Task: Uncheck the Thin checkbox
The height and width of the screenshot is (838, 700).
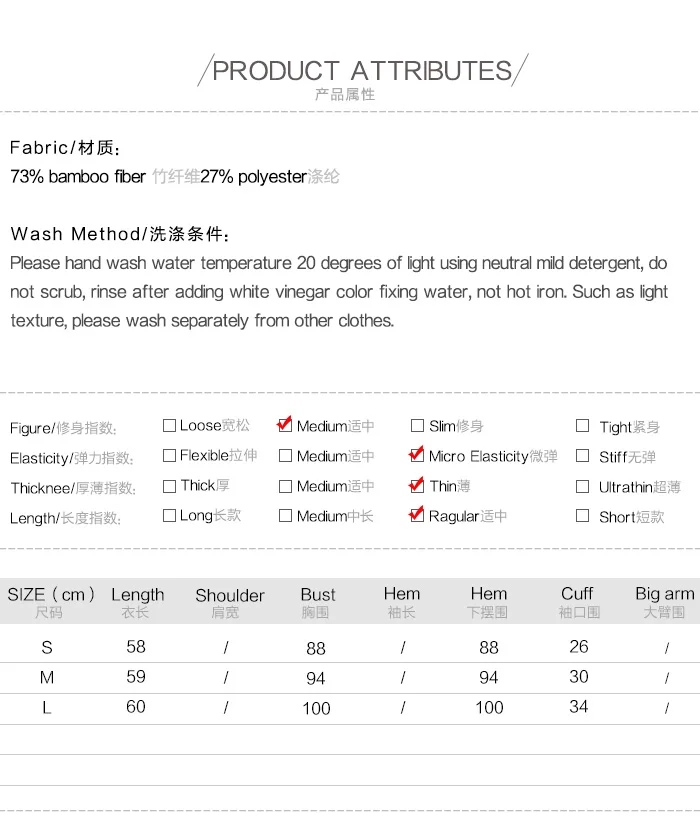Action: pyautogui.click(x=416, y=485)
